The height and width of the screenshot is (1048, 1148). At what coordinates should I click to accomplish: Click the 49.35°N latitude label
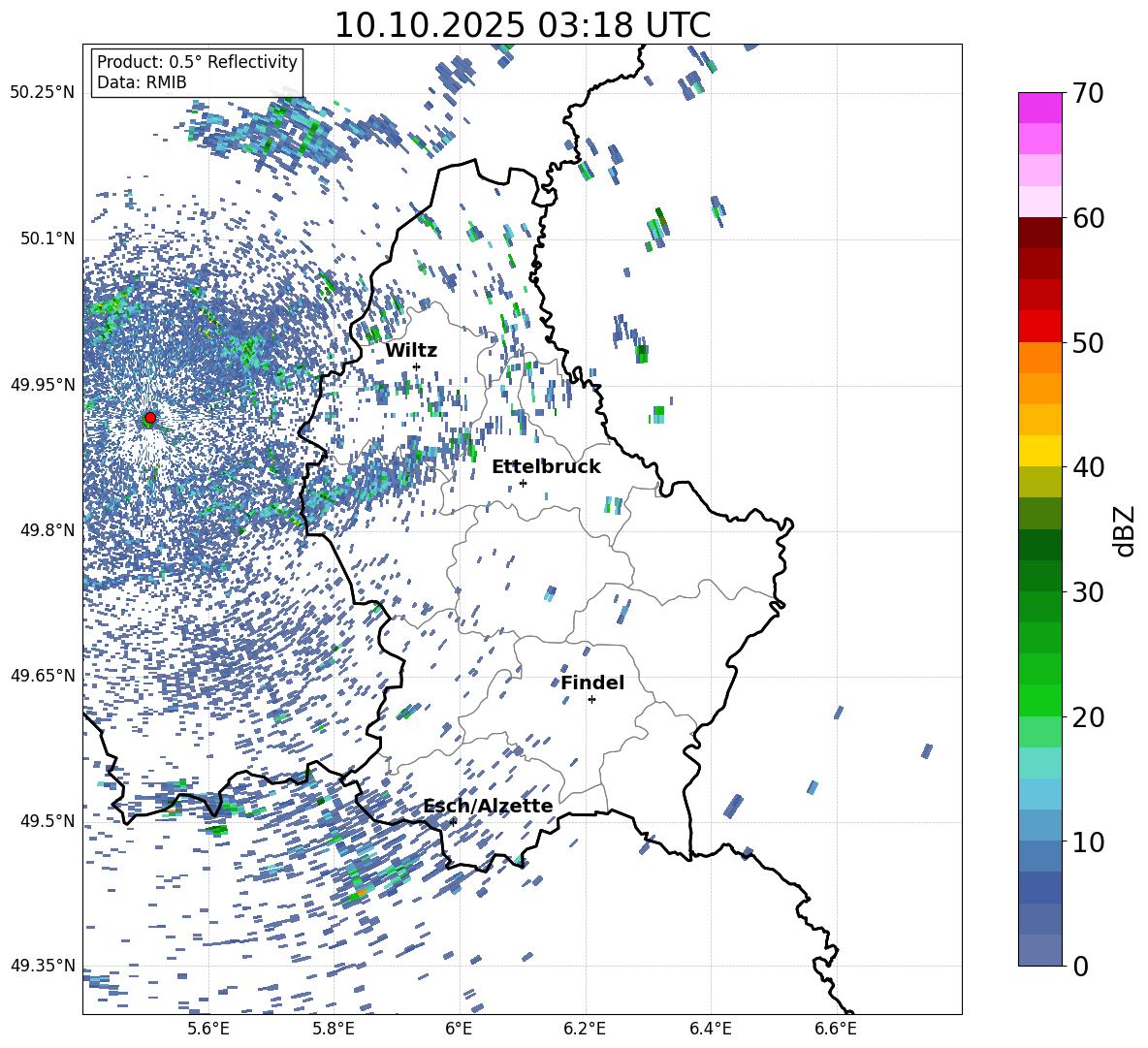pyautogui.click(x=43, y=966)
